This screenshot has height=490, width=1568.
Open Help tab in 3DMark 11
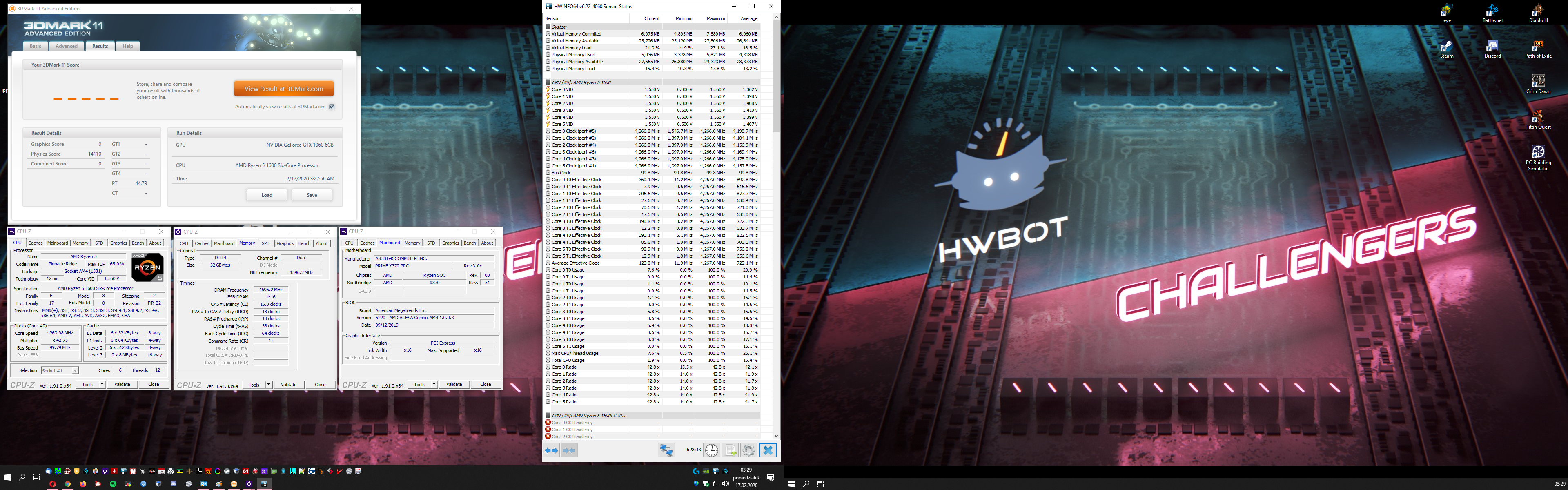(x=128, y=46)
